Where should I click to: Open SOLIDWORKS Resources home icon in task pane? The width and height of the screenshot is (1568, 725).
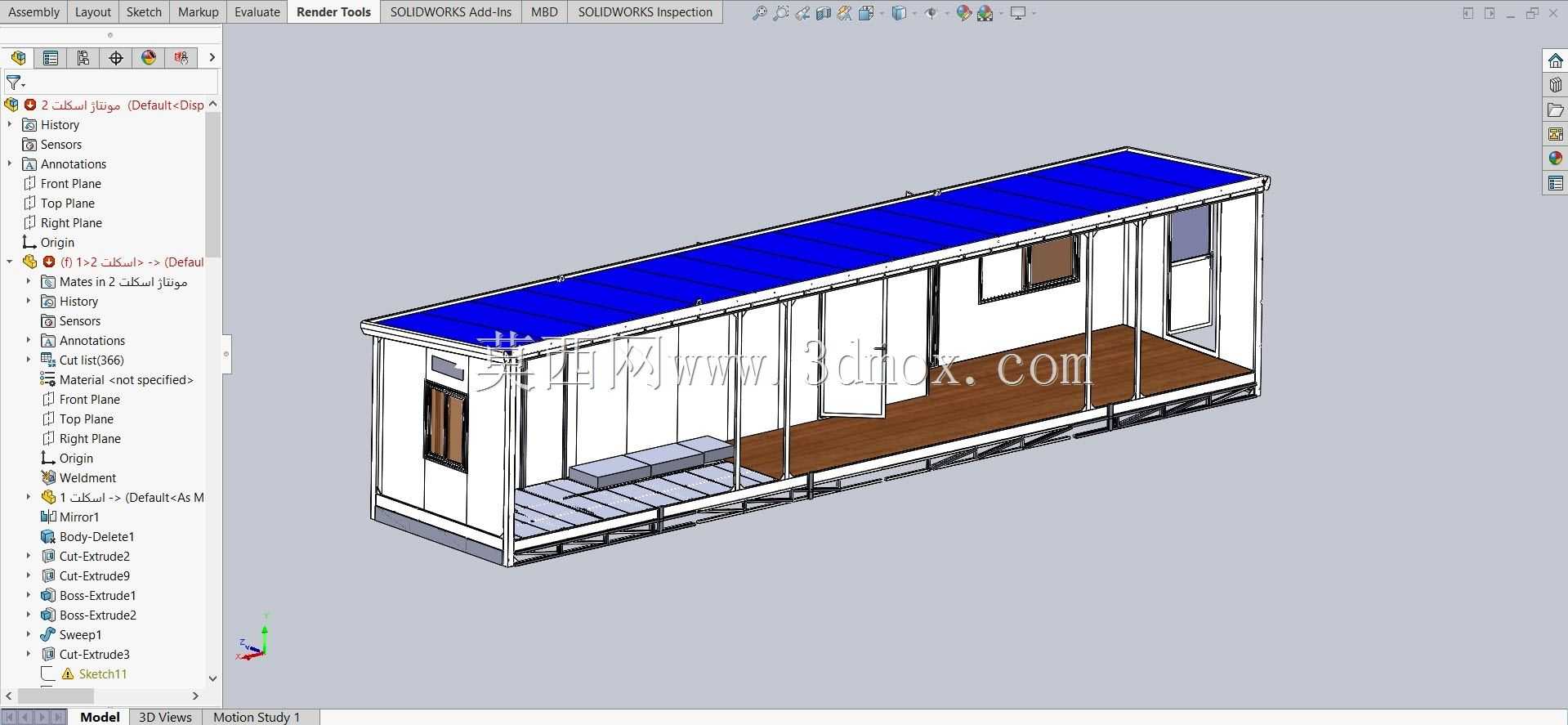pos(1555,60)
